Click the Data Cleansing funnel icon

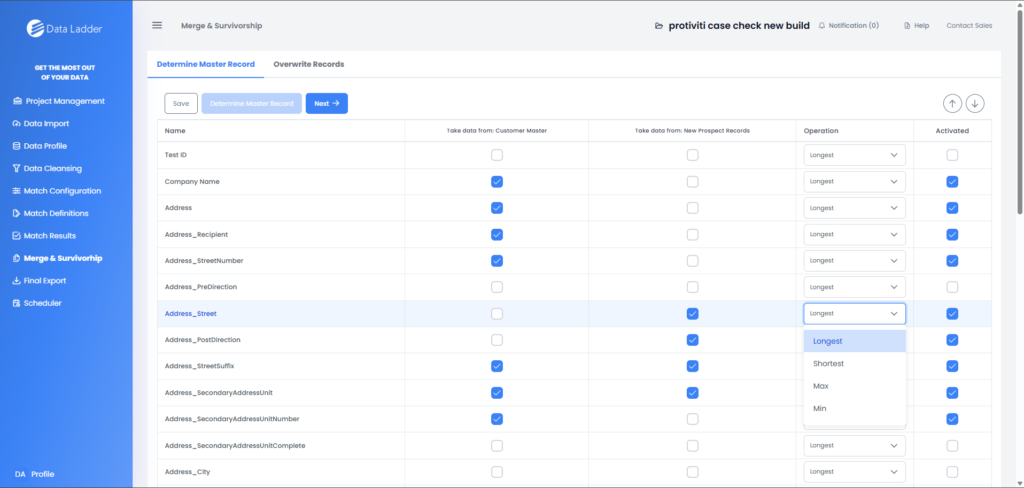pyautogui.click(x=17, y=169)
